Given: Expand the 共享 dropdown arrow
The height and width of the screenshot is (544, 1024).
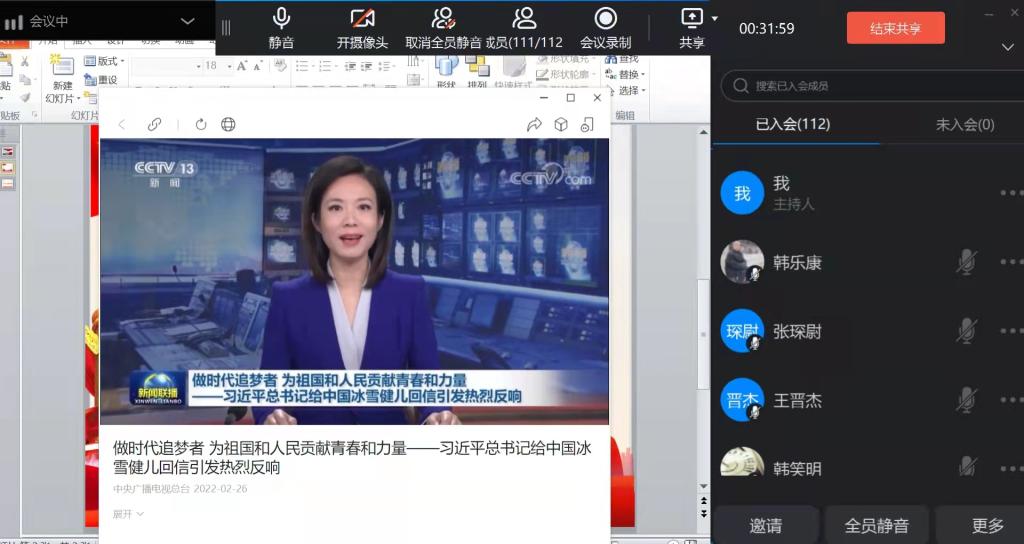Looking at the screenshot, I should (715, 18).
